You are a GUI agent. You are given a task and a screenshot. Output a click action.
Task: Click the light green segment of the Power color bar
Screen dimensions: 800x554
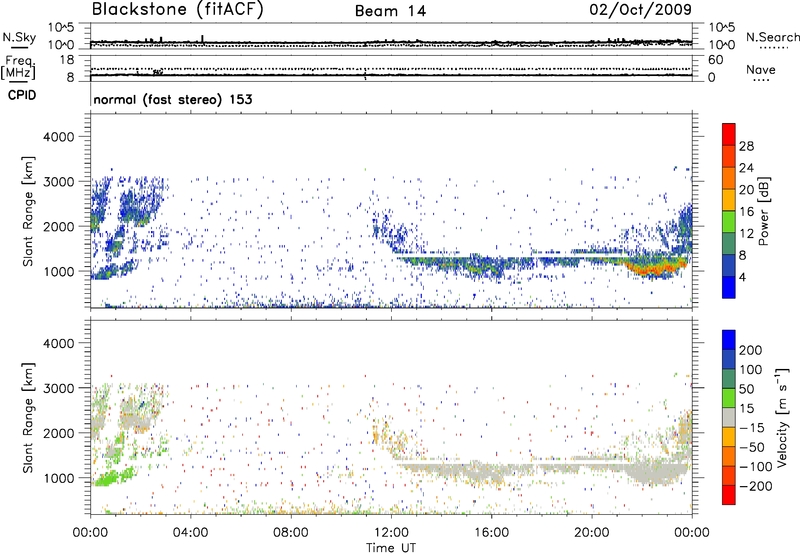(x=729, y=221)
